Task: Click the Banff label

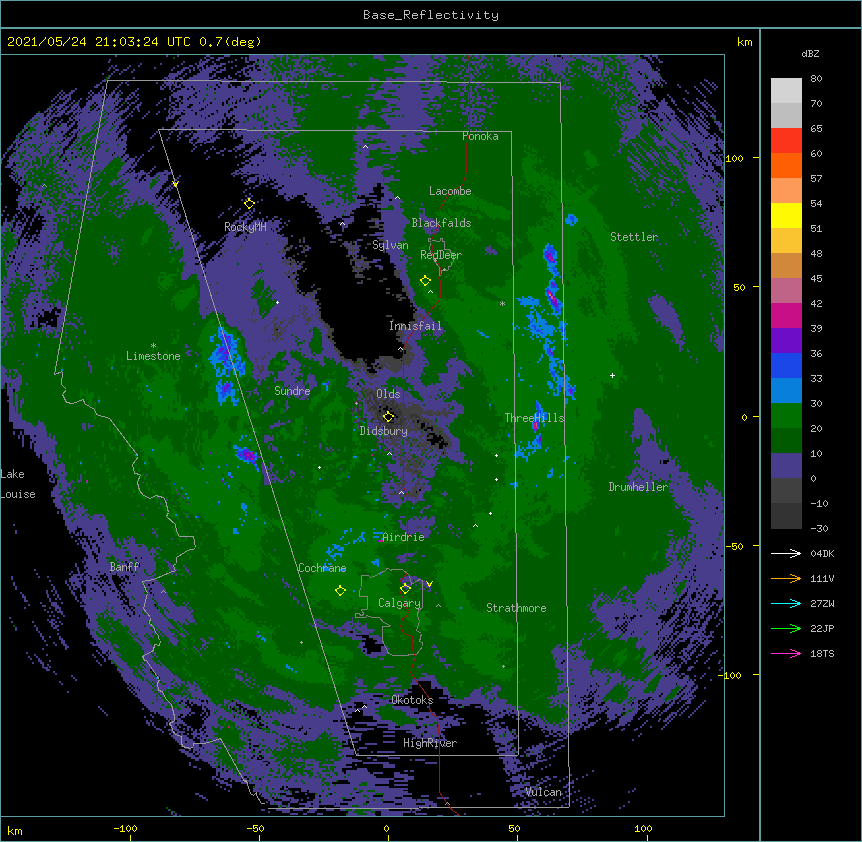Action: click(x=124, y=567)
